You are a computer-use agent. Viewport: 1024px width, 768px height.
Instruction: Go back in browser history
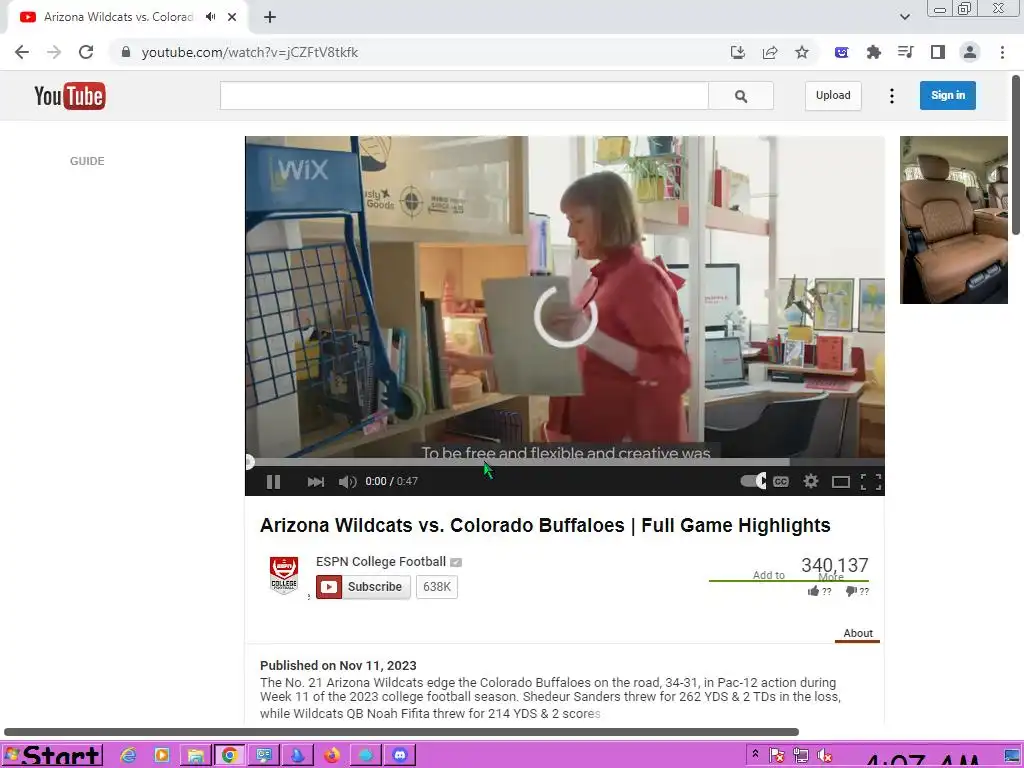pyautogui.click(x=22, y=52)
